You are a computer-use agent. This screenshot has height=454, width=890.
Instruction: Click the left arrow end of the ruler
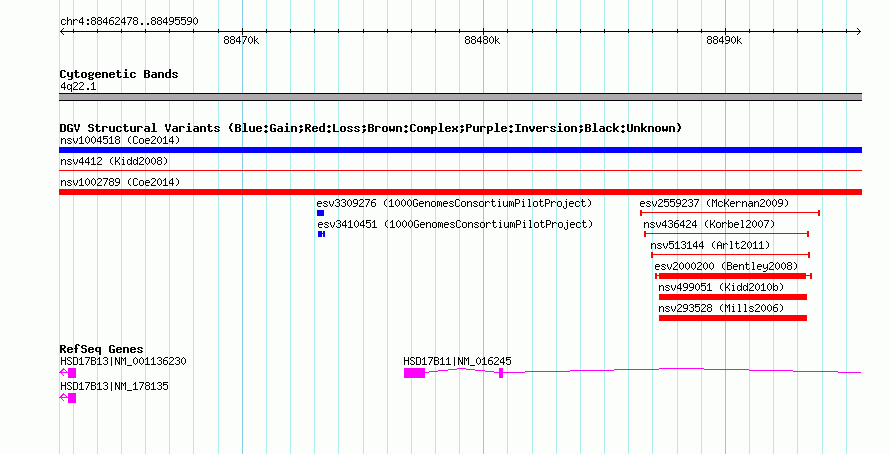pos(62,32)
